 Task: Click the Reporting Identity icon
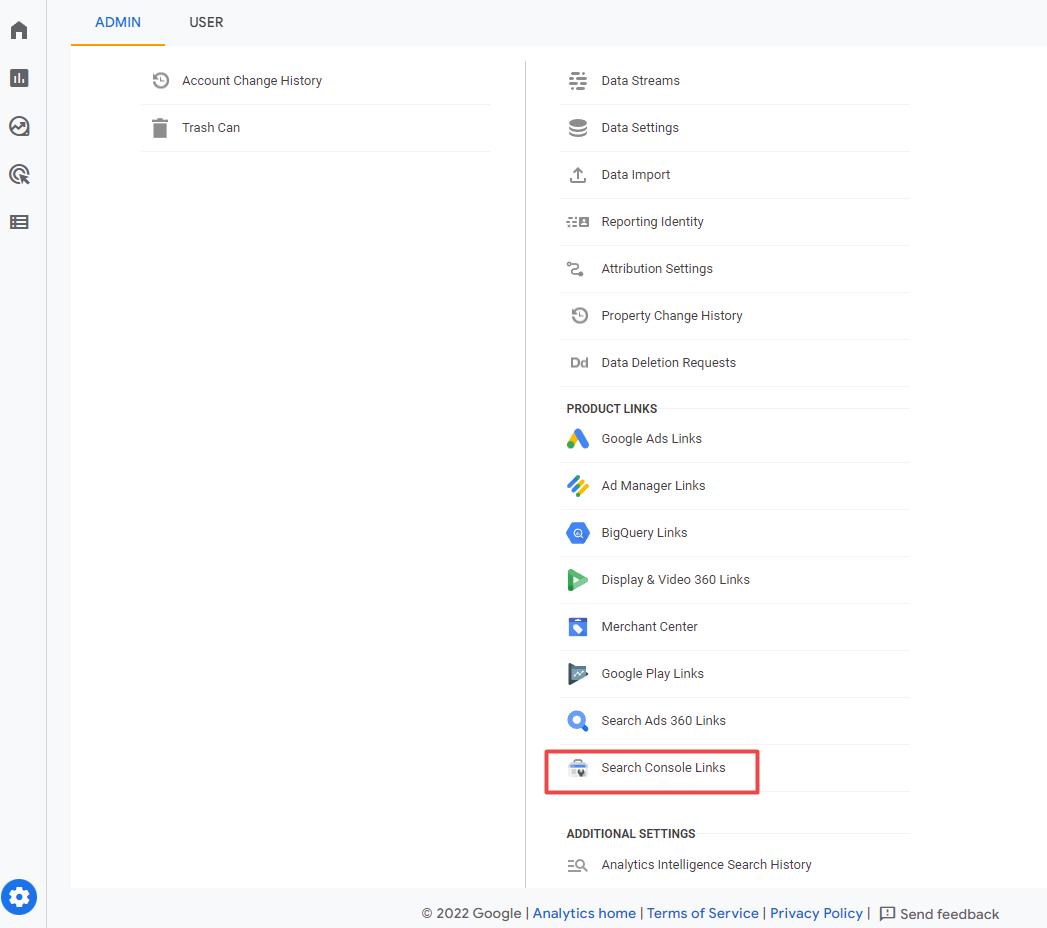(578, 222)
